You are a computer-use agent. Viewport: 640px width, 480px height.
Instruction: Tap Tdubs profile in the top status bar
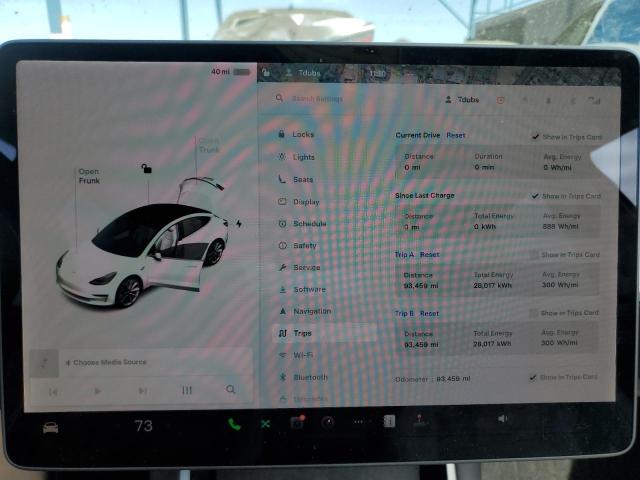303,73
